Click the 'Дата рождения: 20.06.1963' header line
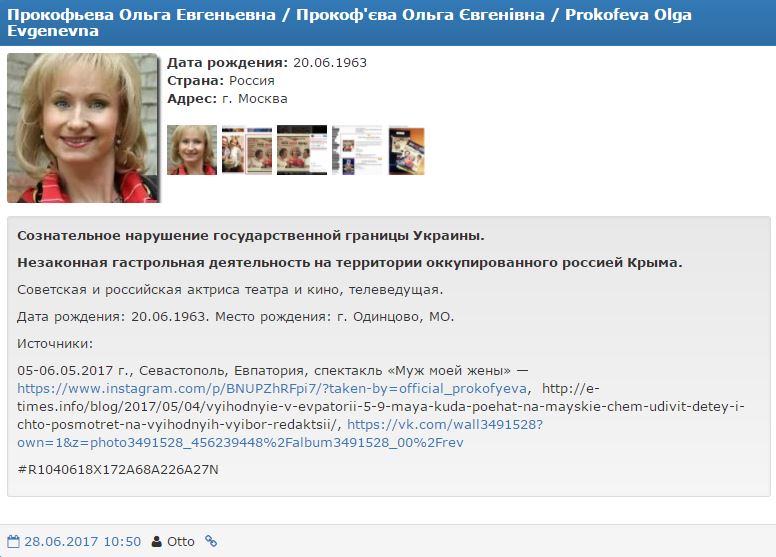 point(267,63)
